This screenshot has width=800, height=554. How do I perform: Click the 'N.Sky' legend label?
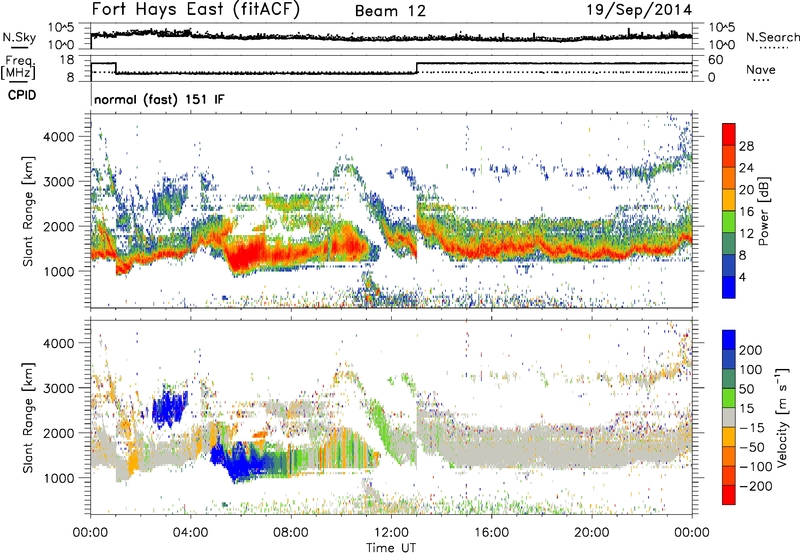point(19,37)
